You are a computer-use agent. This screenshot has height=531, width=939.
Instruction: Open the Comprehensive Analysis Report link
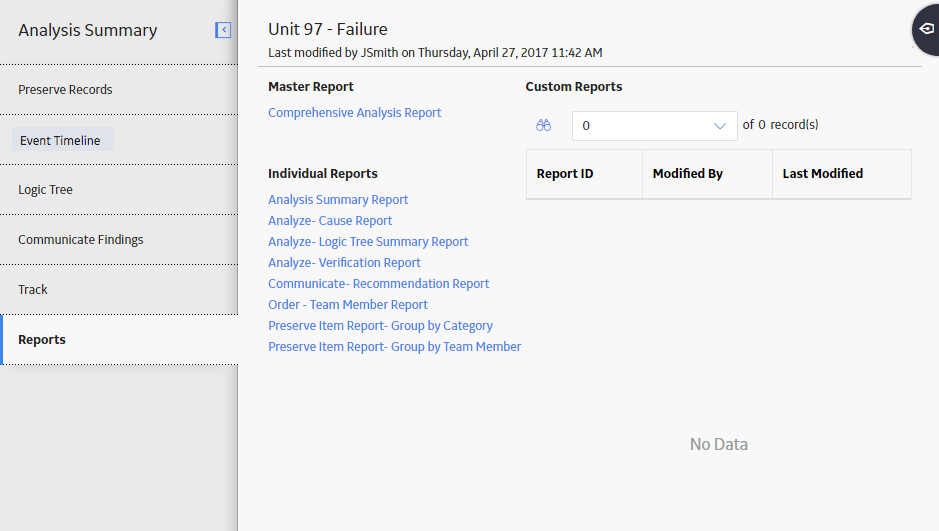355,113
